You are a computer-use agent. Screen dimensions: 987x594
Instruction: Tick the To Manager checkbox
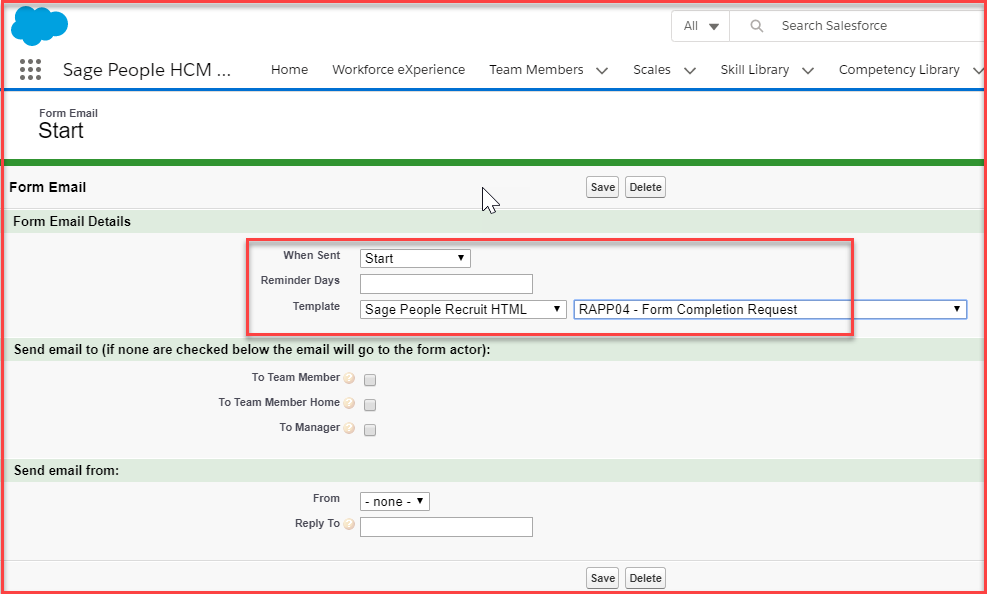click(x=370, y=430)
